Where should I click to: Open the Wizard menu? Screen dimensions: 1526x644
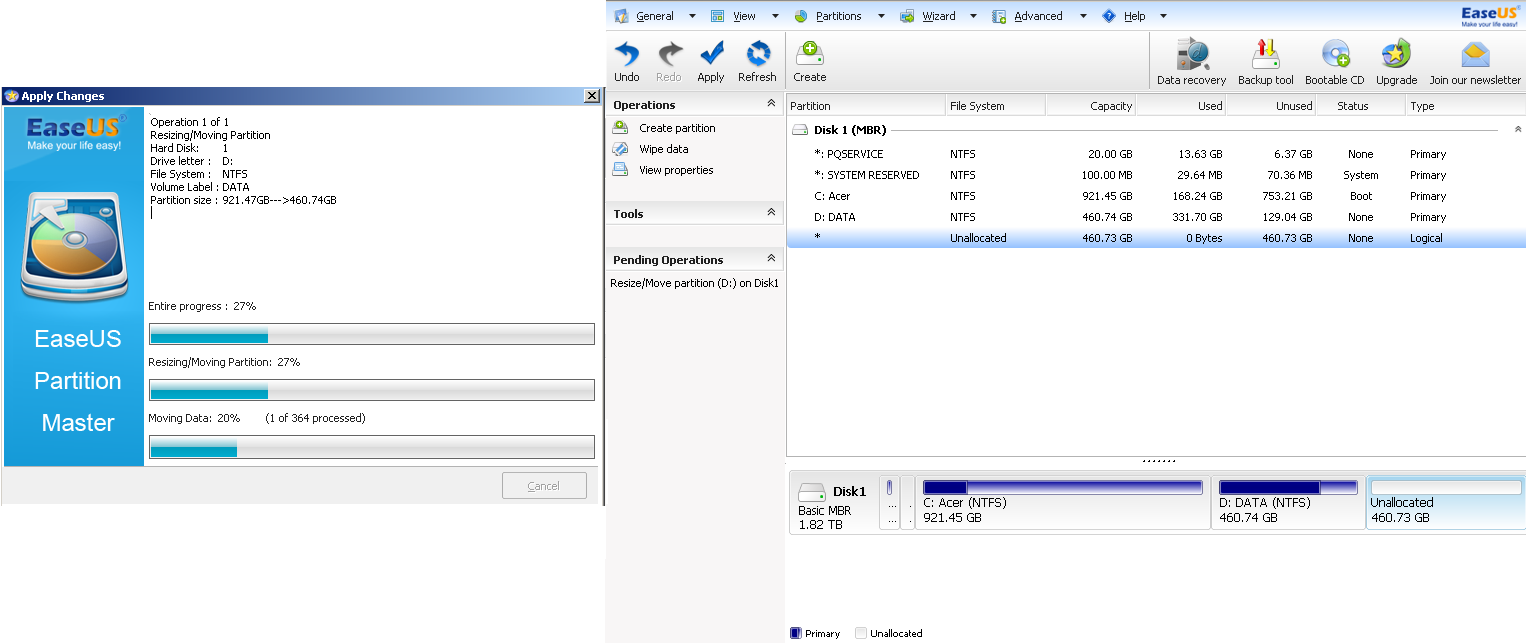938,16
